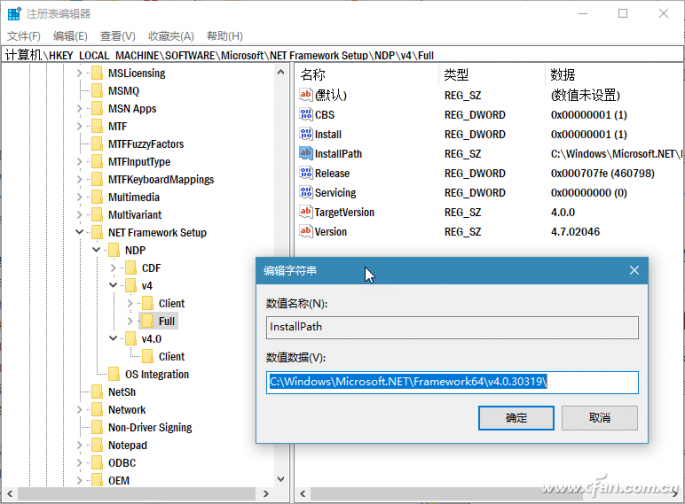Image resolution: width=685 pixels, height=504 pixels.
Task: Select the v4 folder icon
Action: (x=131, y=286)
